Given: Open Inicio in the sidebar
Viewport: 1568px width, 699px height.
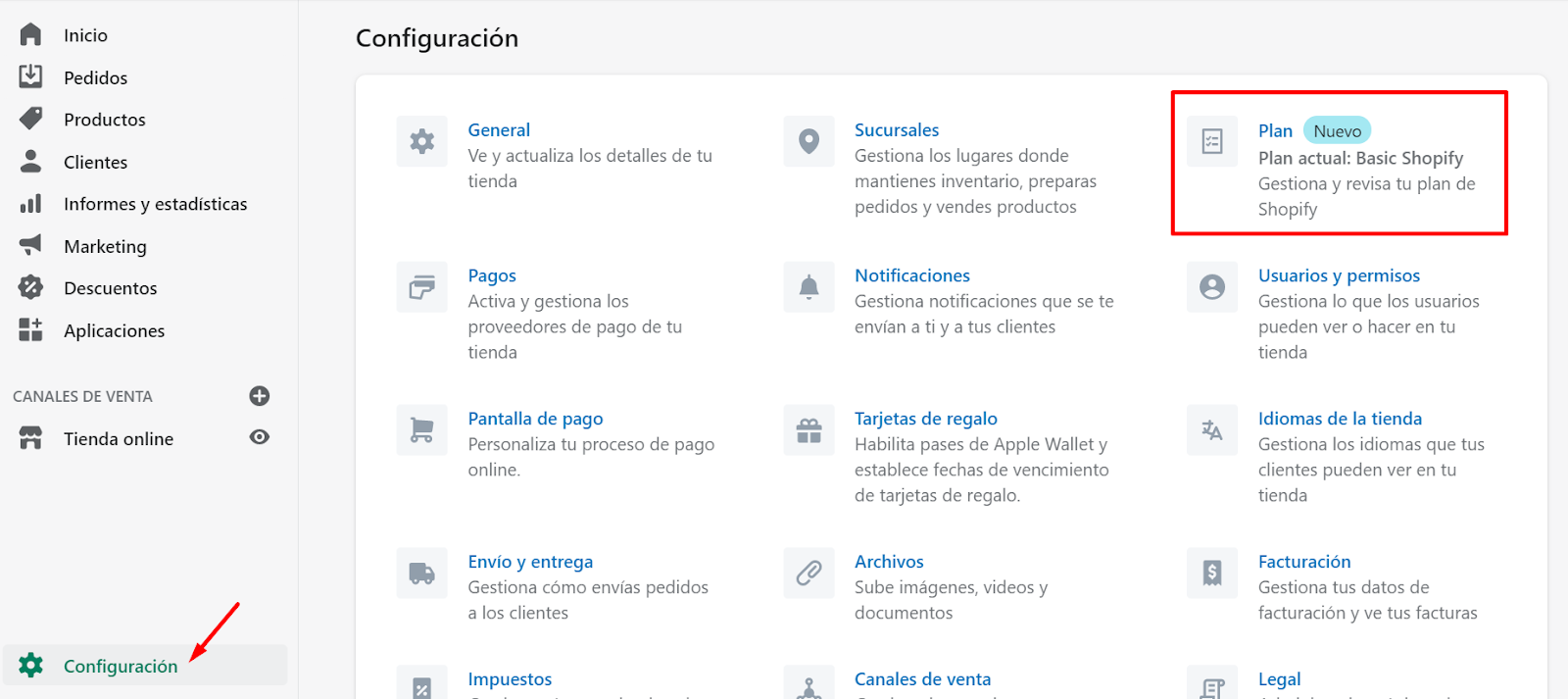Looking at the screenshot, I should (85, 35).
